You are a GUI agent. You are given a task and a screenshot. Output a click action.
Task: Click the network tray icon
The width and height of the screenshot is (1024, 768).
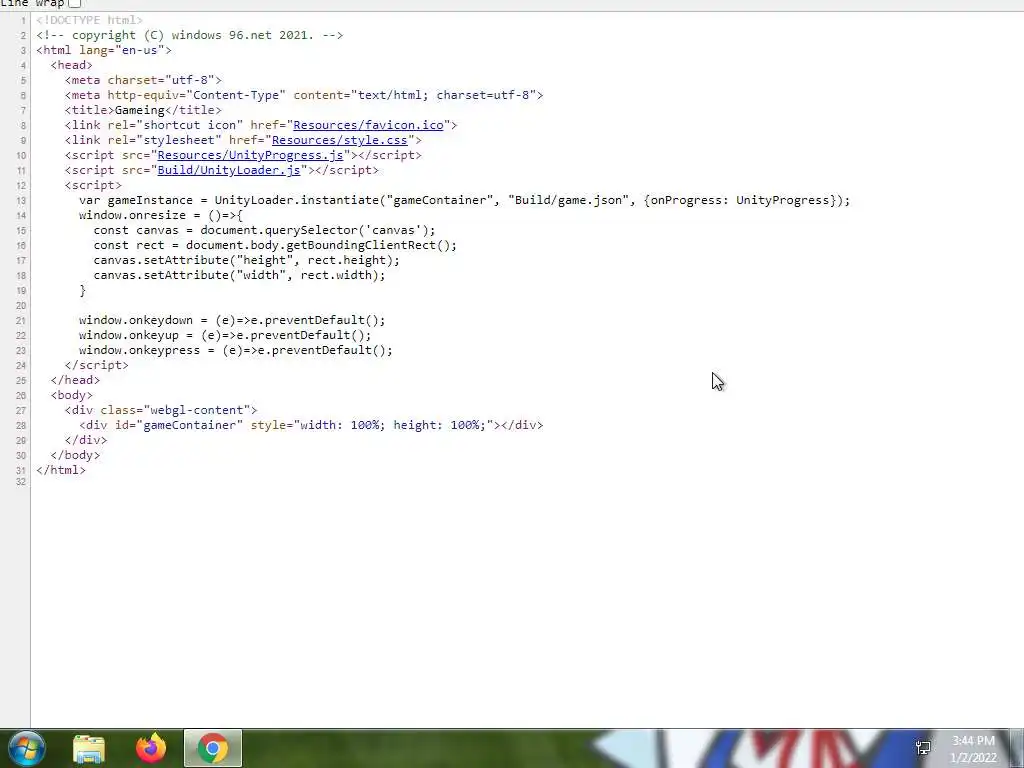click(x=923, y=748)
